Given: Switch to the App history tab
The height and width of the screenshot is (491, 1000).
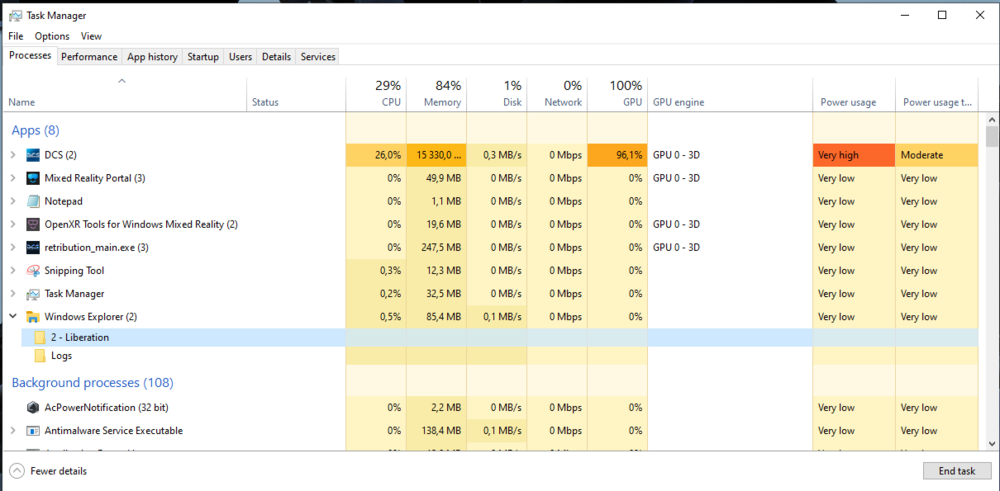Looking at the screenshot, I should [x=152, y=57].
